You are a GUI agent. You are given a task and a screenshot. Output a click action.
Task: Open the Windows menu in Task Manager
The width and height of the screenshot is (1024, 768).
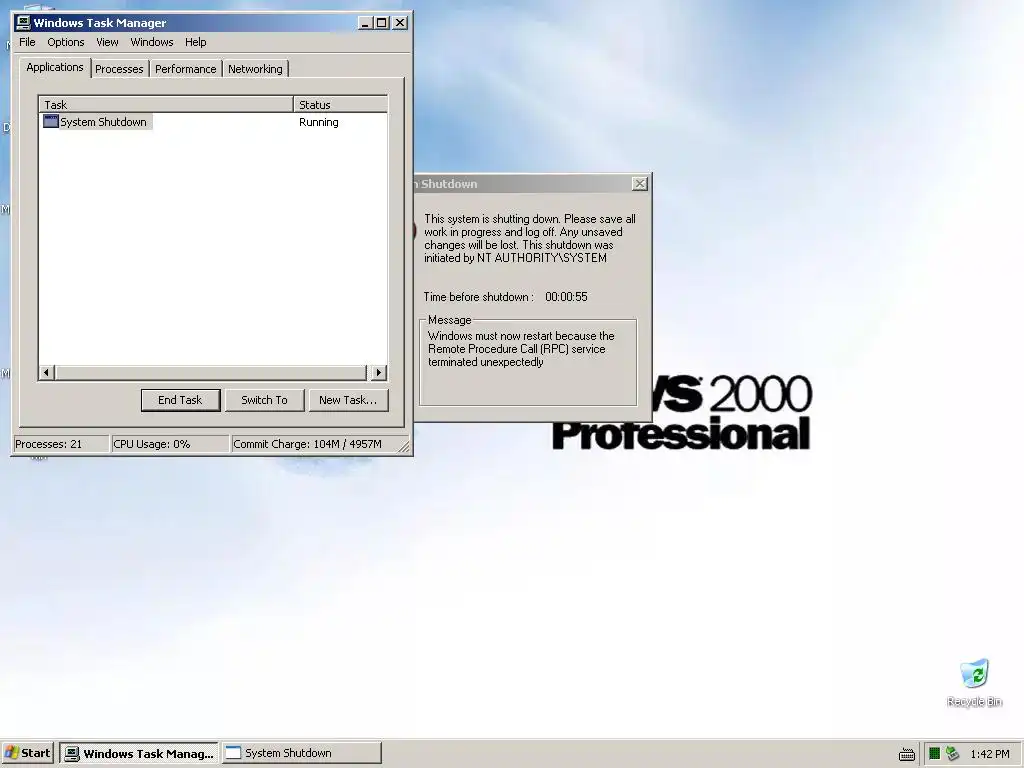(x=152, y=42)
